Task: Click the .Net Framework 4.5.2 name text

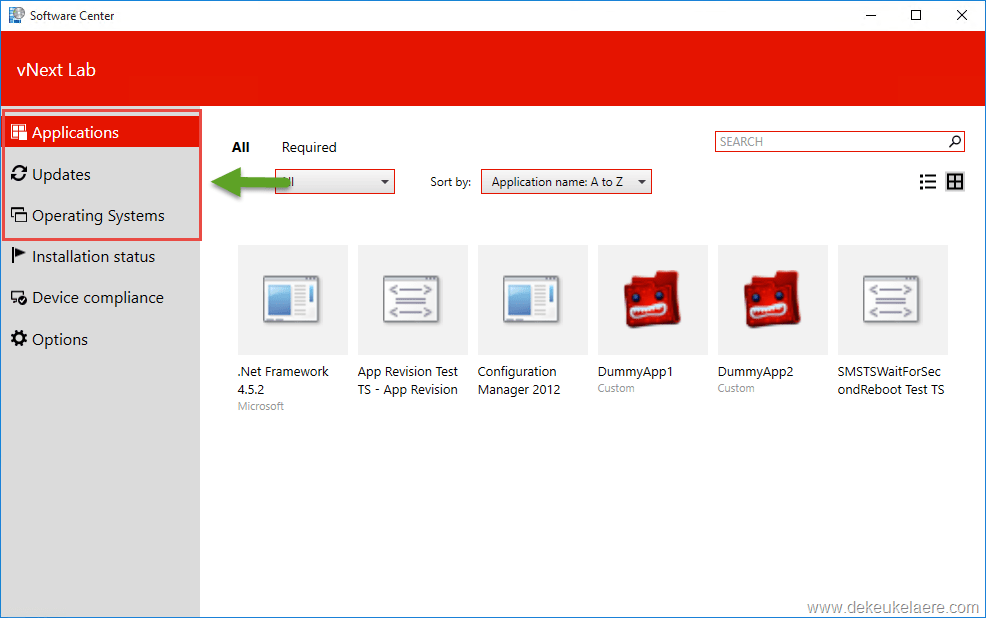Action: point(283,380)
